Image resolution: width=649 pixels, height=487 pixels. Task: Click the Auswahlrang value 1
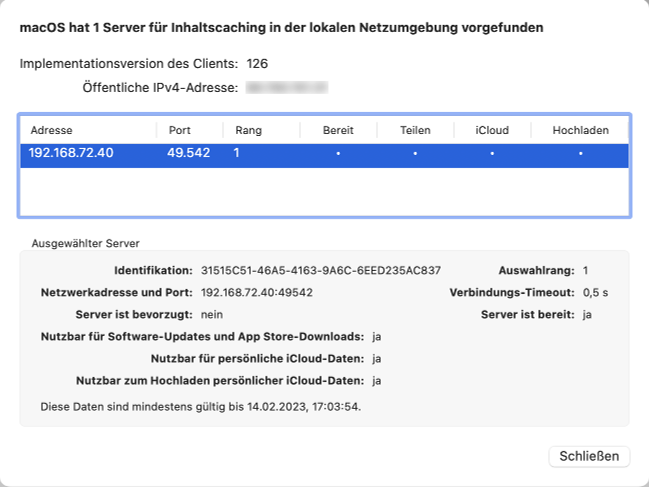pos(585,271)
